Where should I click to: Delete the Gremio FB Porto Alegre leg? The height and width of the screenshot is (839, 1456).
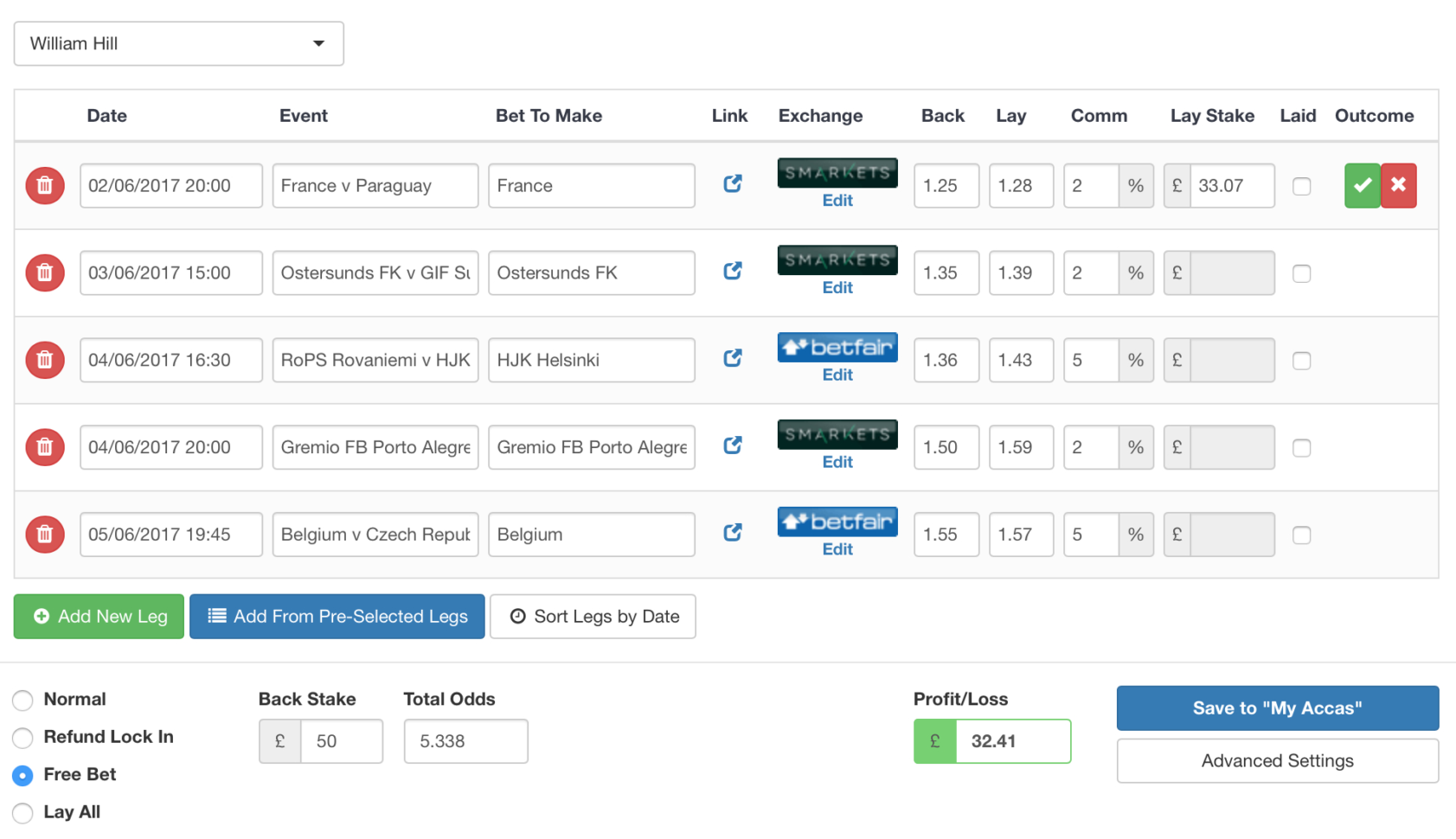click(x=44, y=447)
